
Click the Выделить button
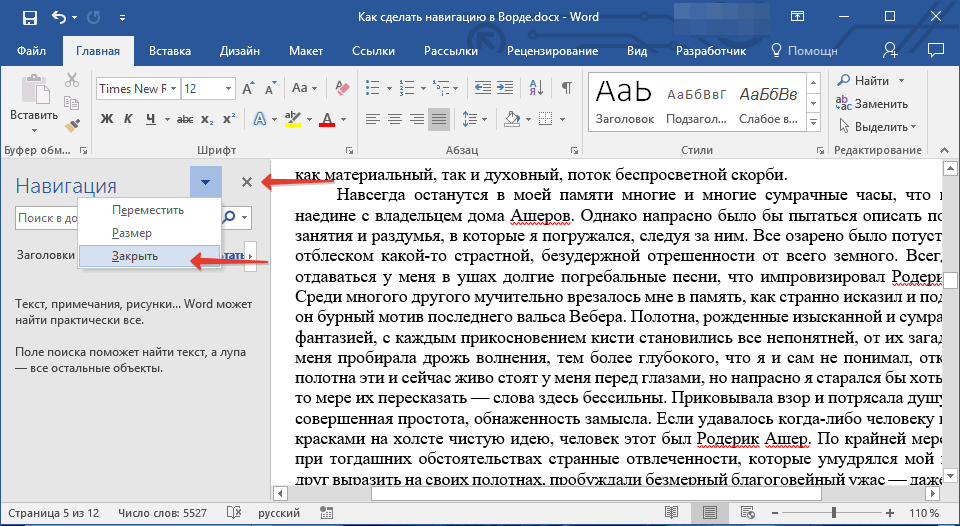(877, 127)
